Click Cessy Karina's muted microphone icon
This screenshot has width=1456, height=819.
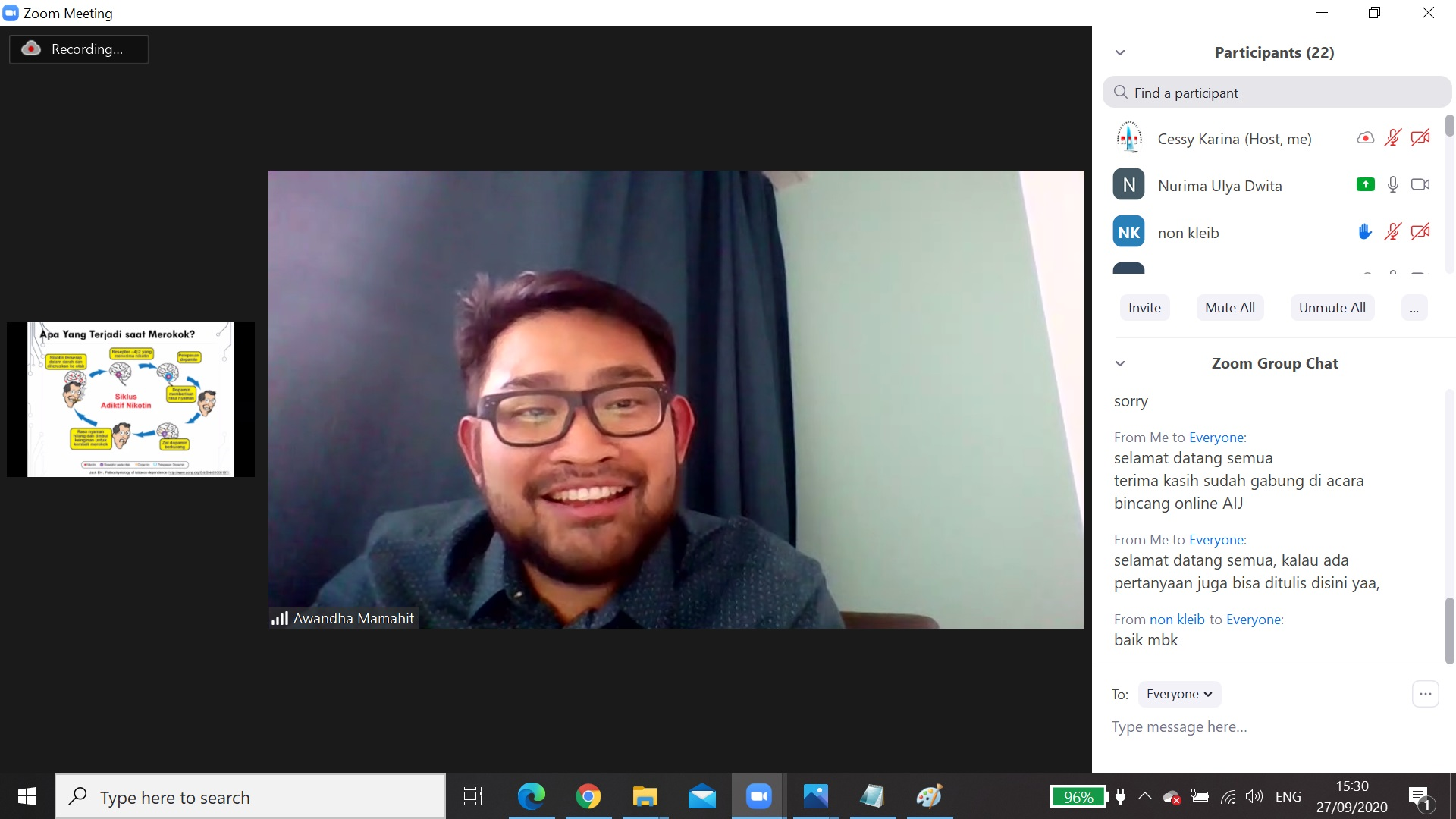click(x=1392, y=138)
